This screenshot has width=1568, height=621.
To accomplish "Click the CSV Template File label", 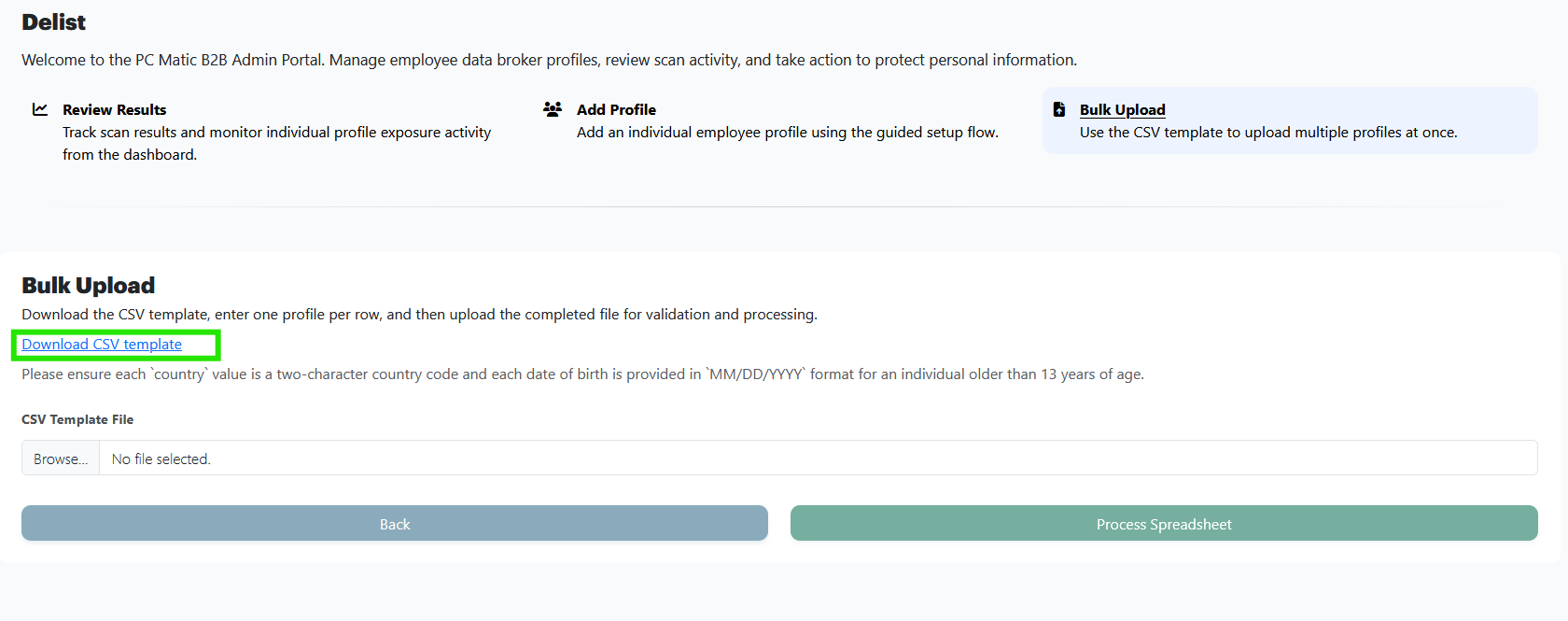I will click(77, 419).
